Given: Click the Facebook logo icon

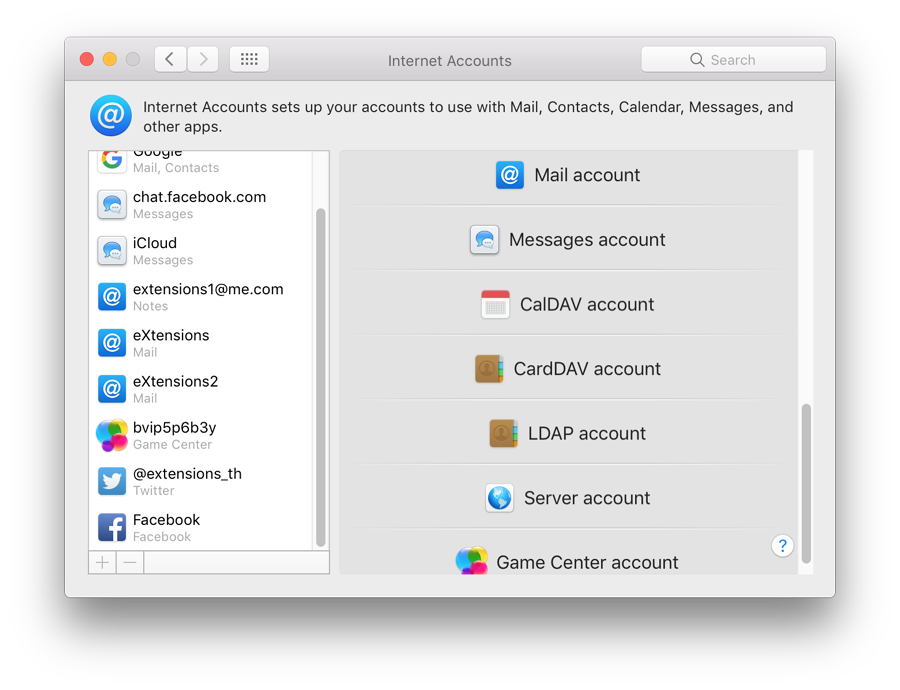Looking at the screenshot, I should coord(112,527).
